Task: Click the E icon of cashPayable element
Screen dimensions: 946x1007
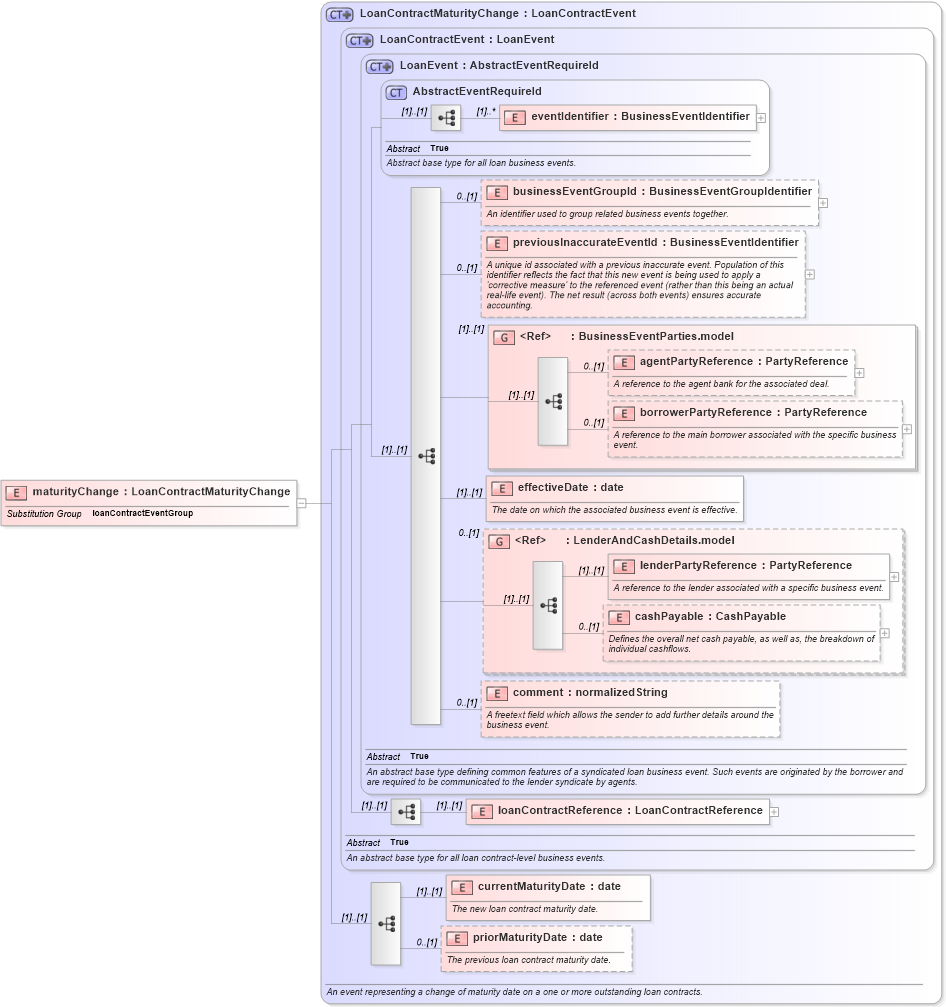Action: coord(619,617)
